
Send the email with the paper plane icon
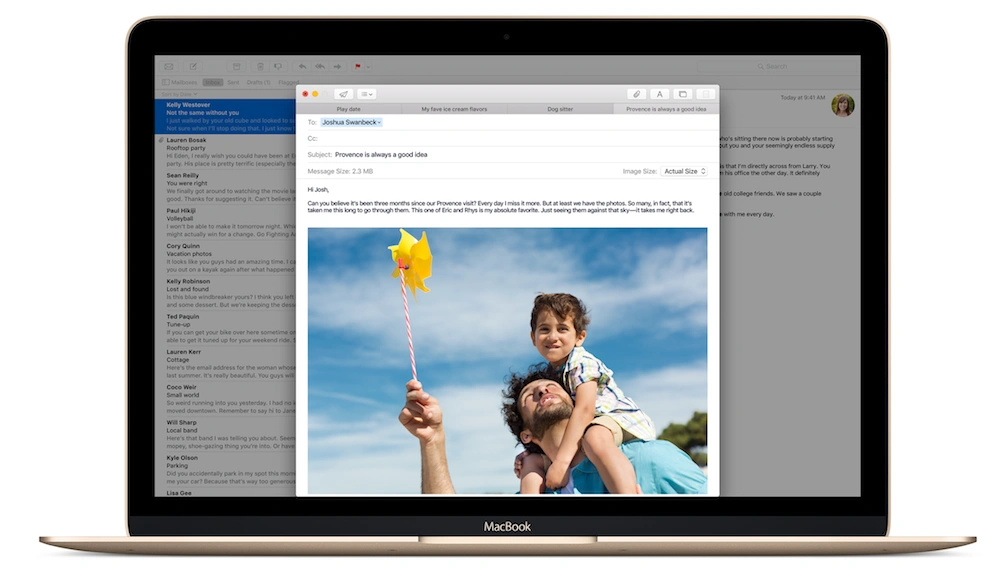(x=342, y=92)
